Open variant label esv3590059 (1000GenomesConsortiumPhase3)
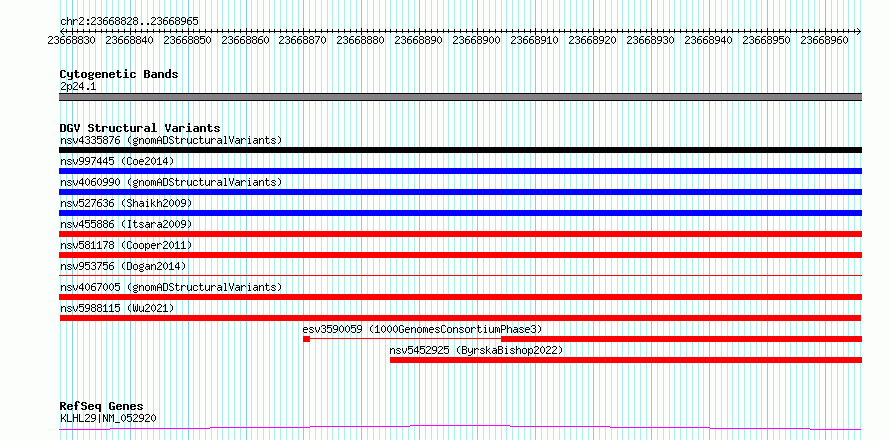This screenshot has width=890, height=440. pyautogui.click(x=422, y=329)
